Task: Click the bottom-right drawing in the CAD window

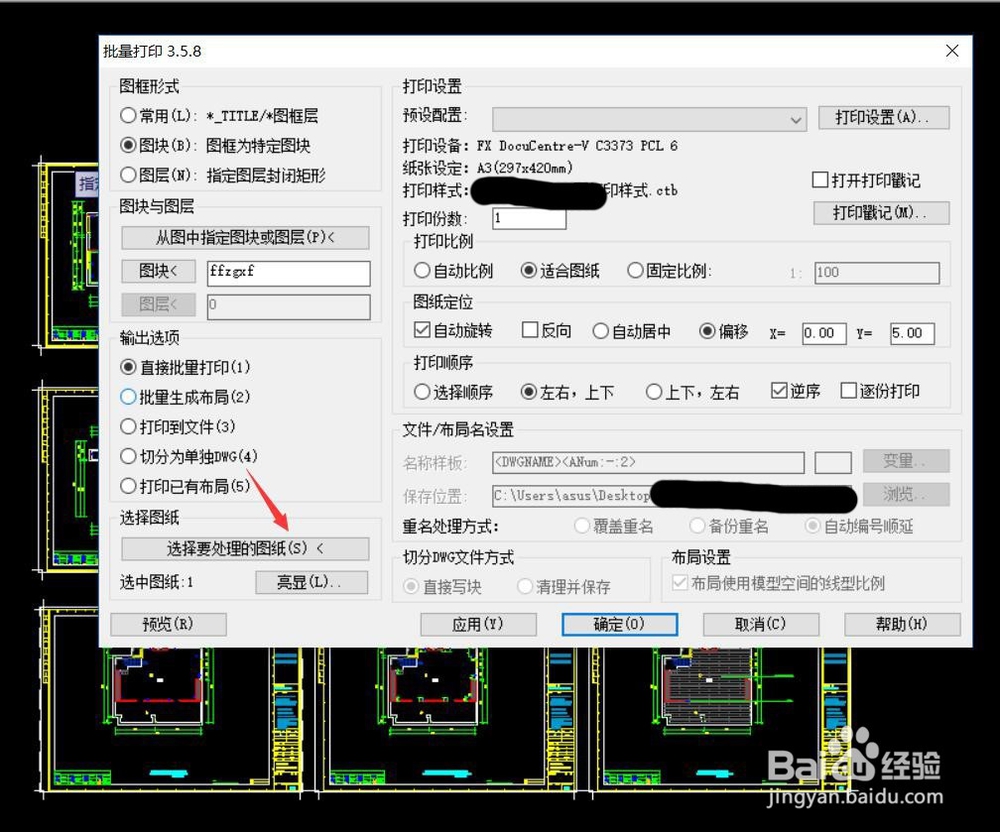Action: coord(721,718)
